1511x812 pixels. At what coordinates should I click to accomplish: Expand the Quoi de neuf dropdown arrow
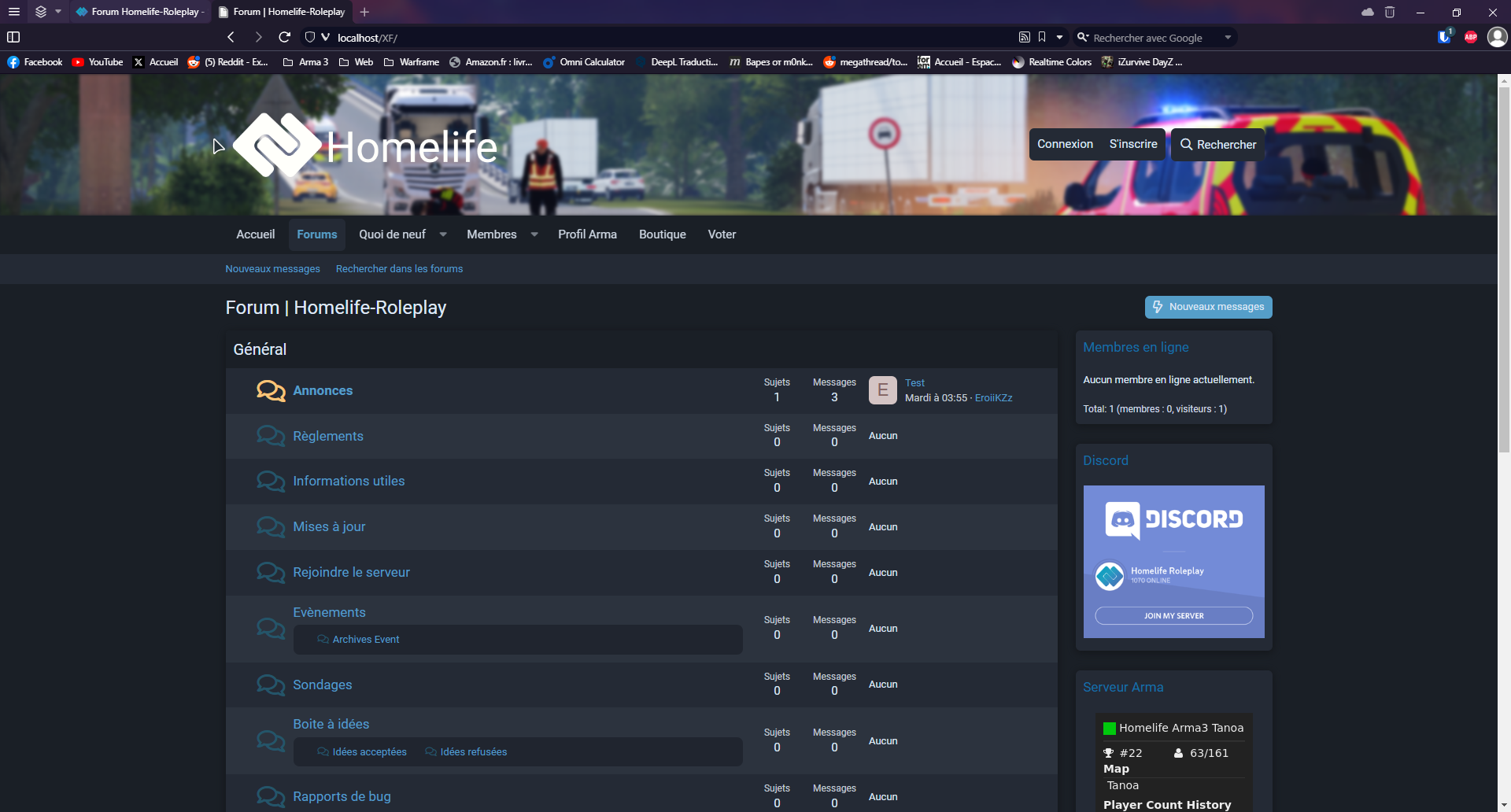(443, 234)
